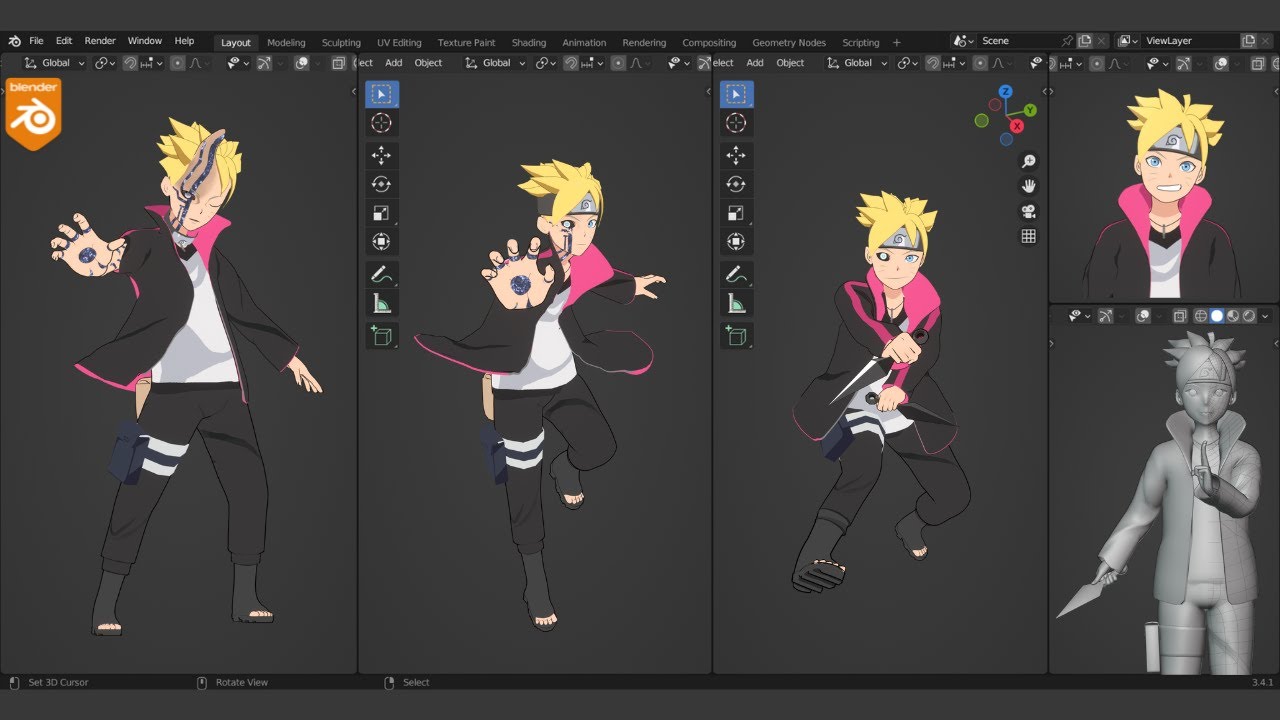Open the File menu
The width and height of the screenshot is (1280, 720).
click(x=36, y=41)
